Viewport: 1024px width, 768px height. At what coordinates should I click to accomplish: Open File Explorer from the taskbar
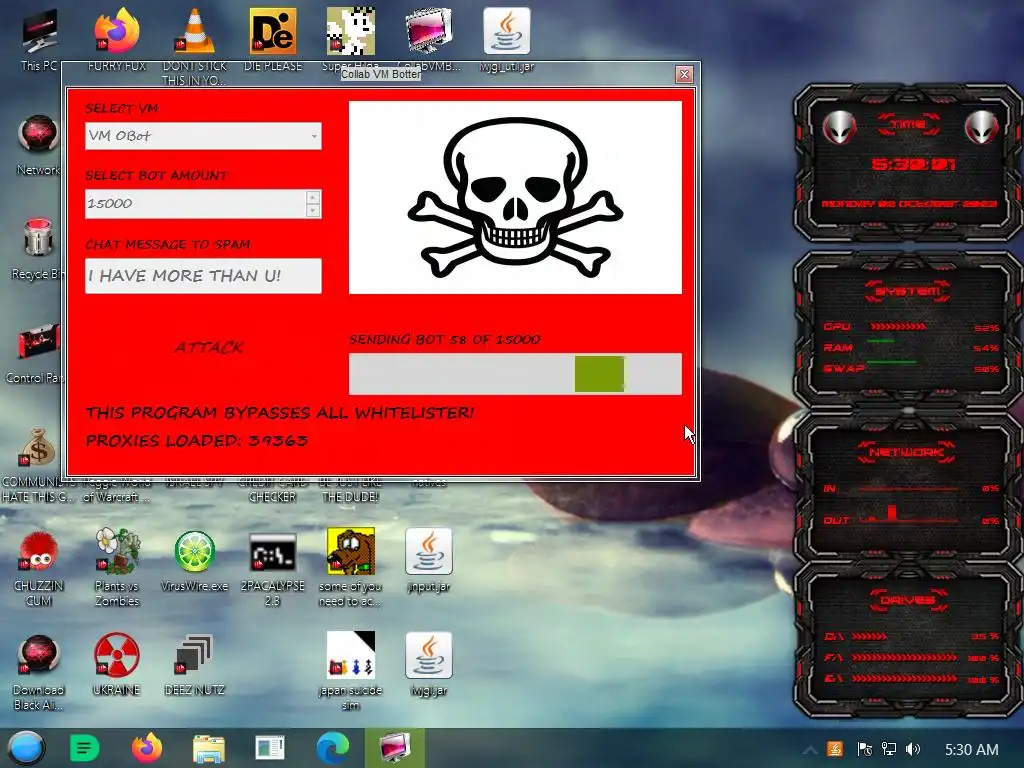pyautogui.click(x=209, y=748)
